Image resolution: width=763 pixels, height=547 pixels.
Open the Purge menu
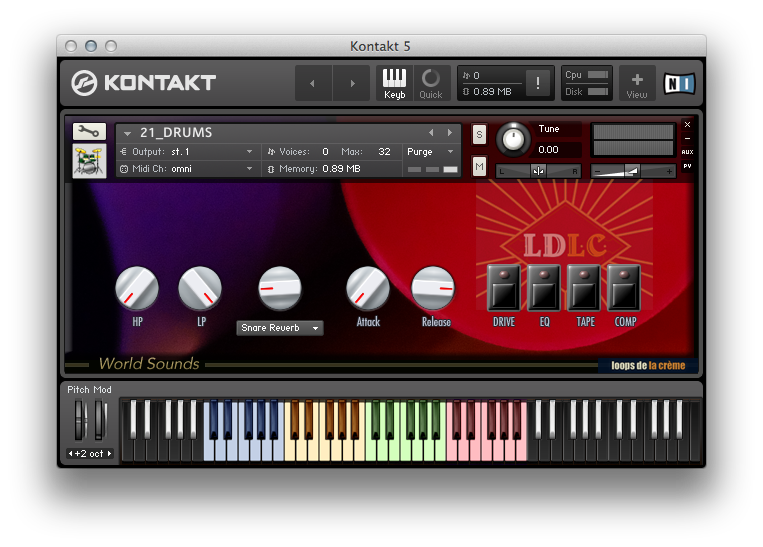[x=430, y=152]
